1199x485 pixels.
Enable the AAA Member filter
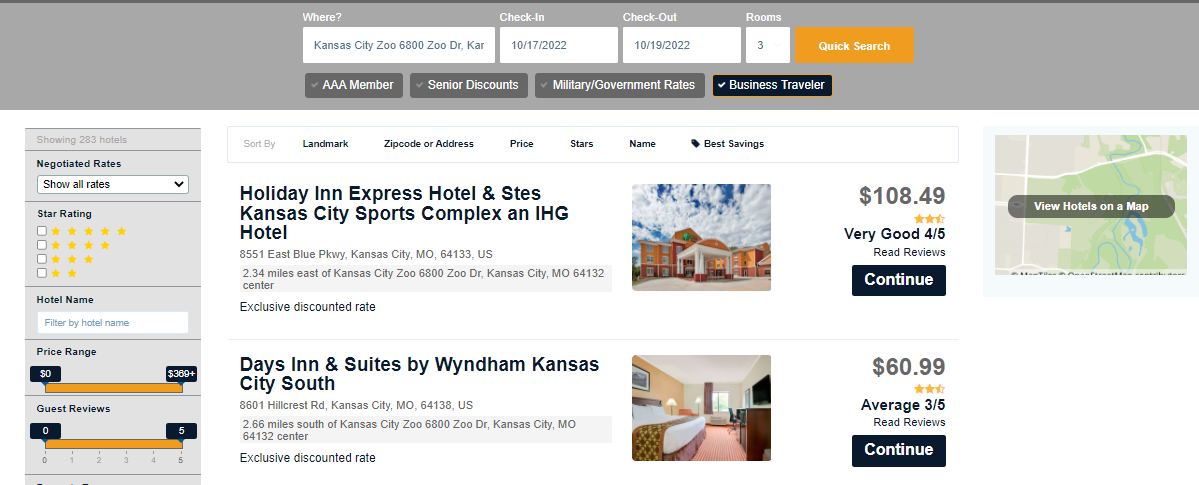point(354,85)
